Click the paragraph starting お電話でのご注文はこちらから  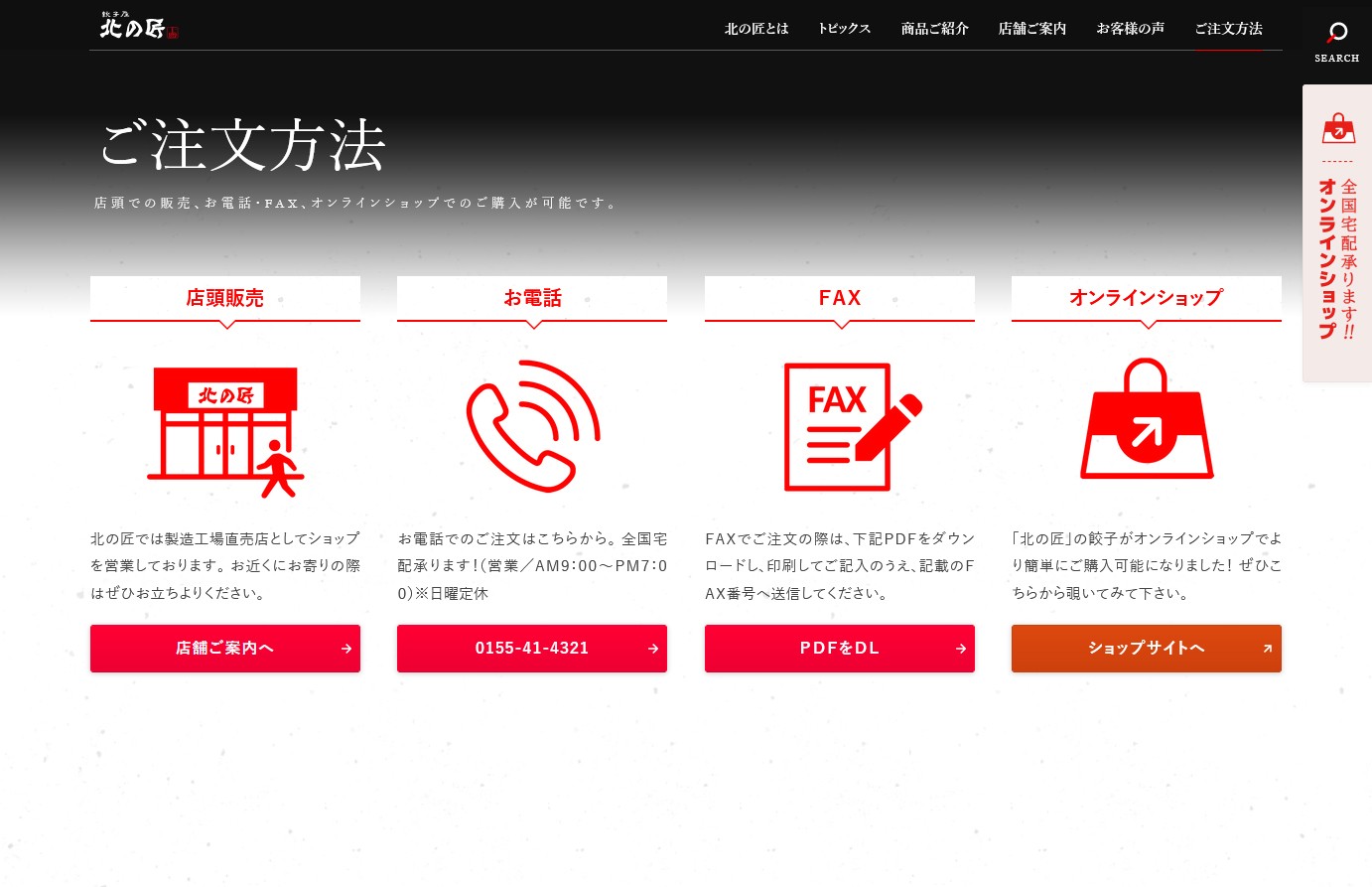pos(532,565)
